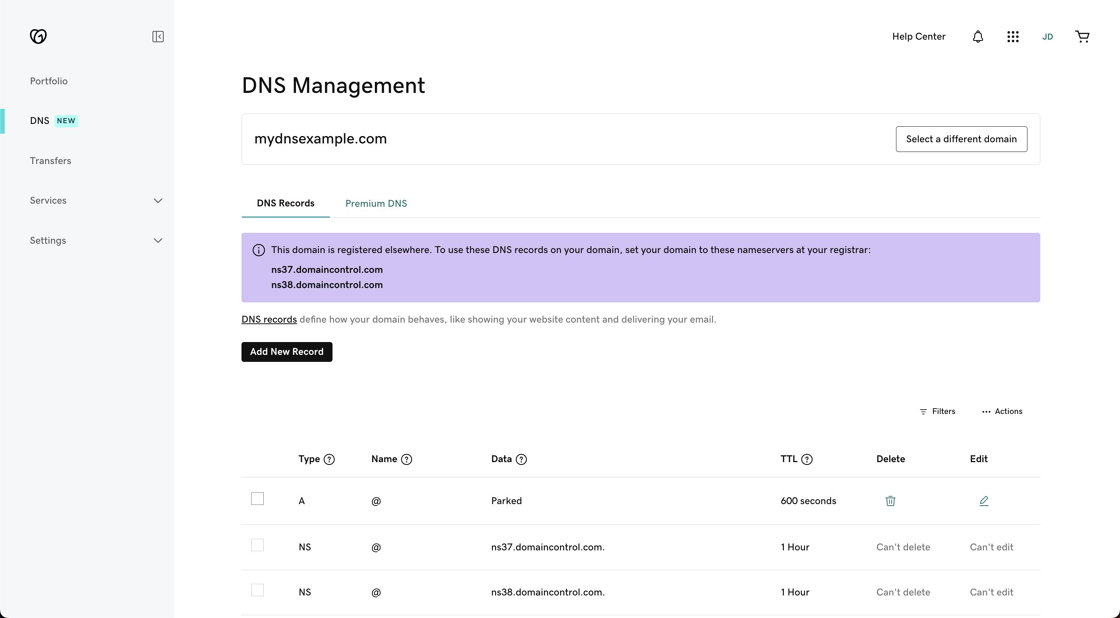Open DNS in sidebar
The image size is (1120, 618).
[39, 121]
